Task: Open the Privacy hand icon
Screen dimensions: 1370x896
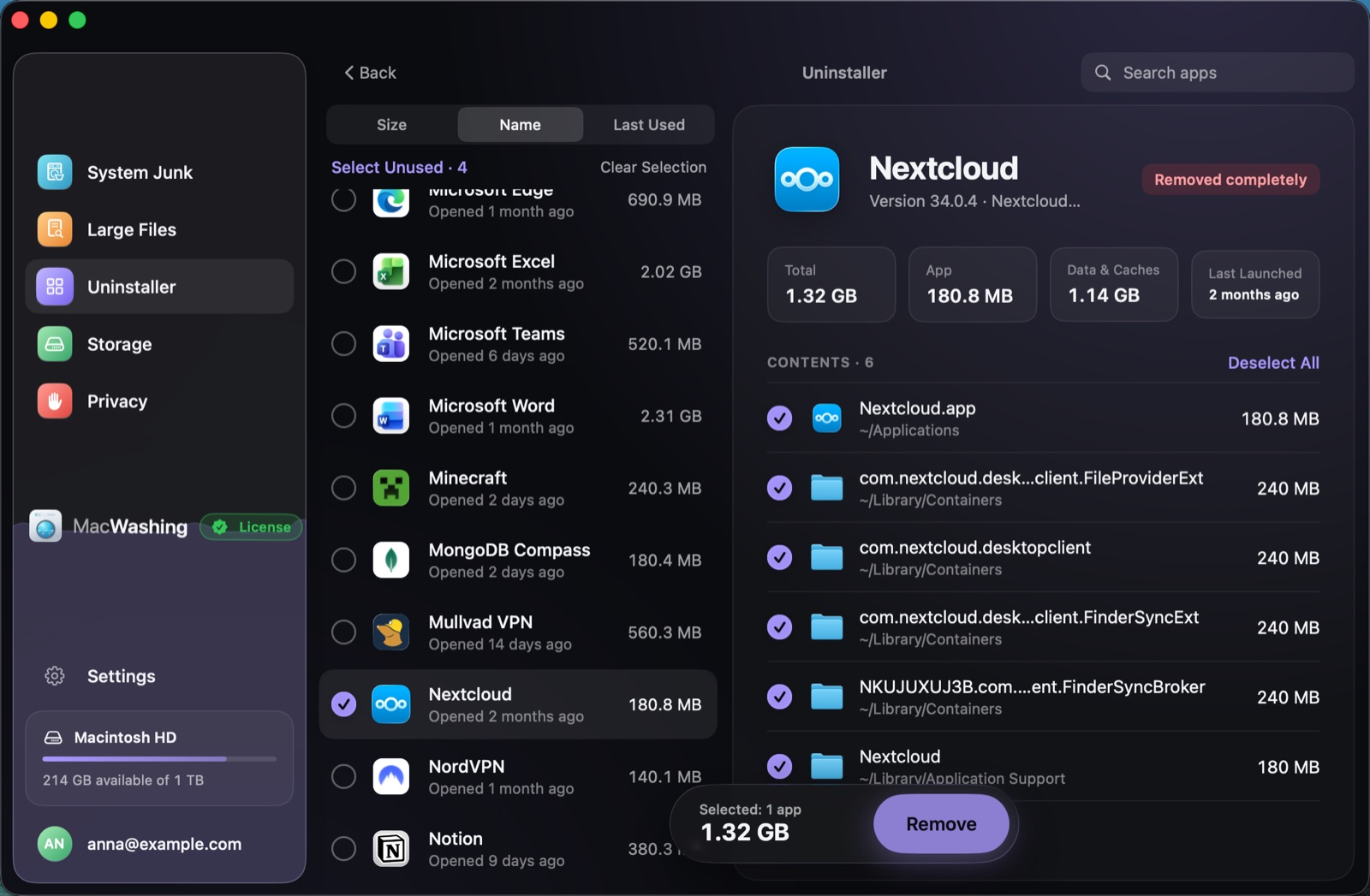Action: tap(55, 401)
